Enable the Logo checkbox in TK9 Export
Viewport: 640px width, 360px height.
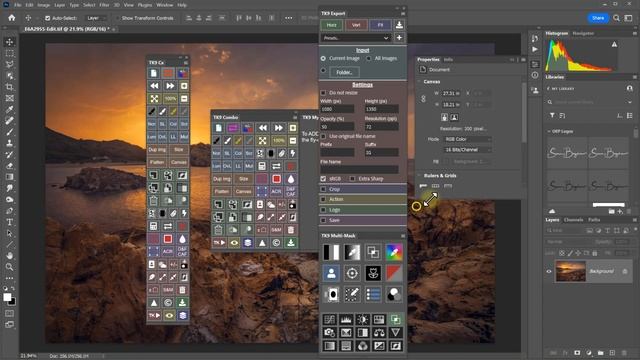click(x=323, y=209)
